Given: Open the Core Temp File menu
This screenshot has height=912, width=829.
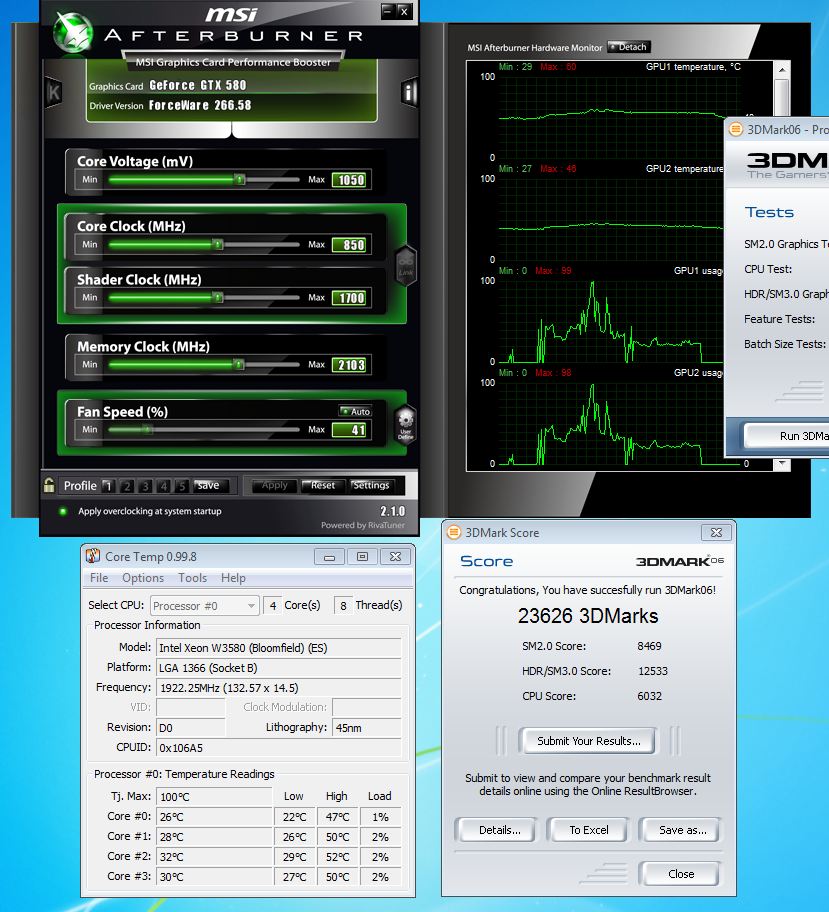Looking at the screenshot, I should [99, 578].
